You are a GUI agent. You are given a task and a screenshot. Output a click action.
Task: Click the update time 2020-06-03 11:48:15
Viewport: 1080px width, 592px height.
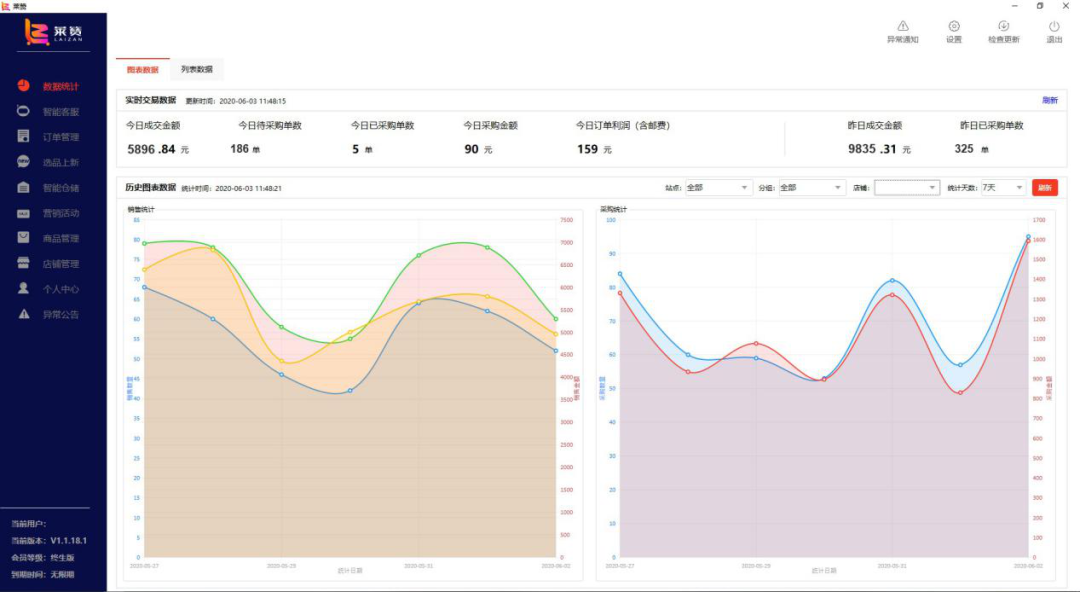253,101
